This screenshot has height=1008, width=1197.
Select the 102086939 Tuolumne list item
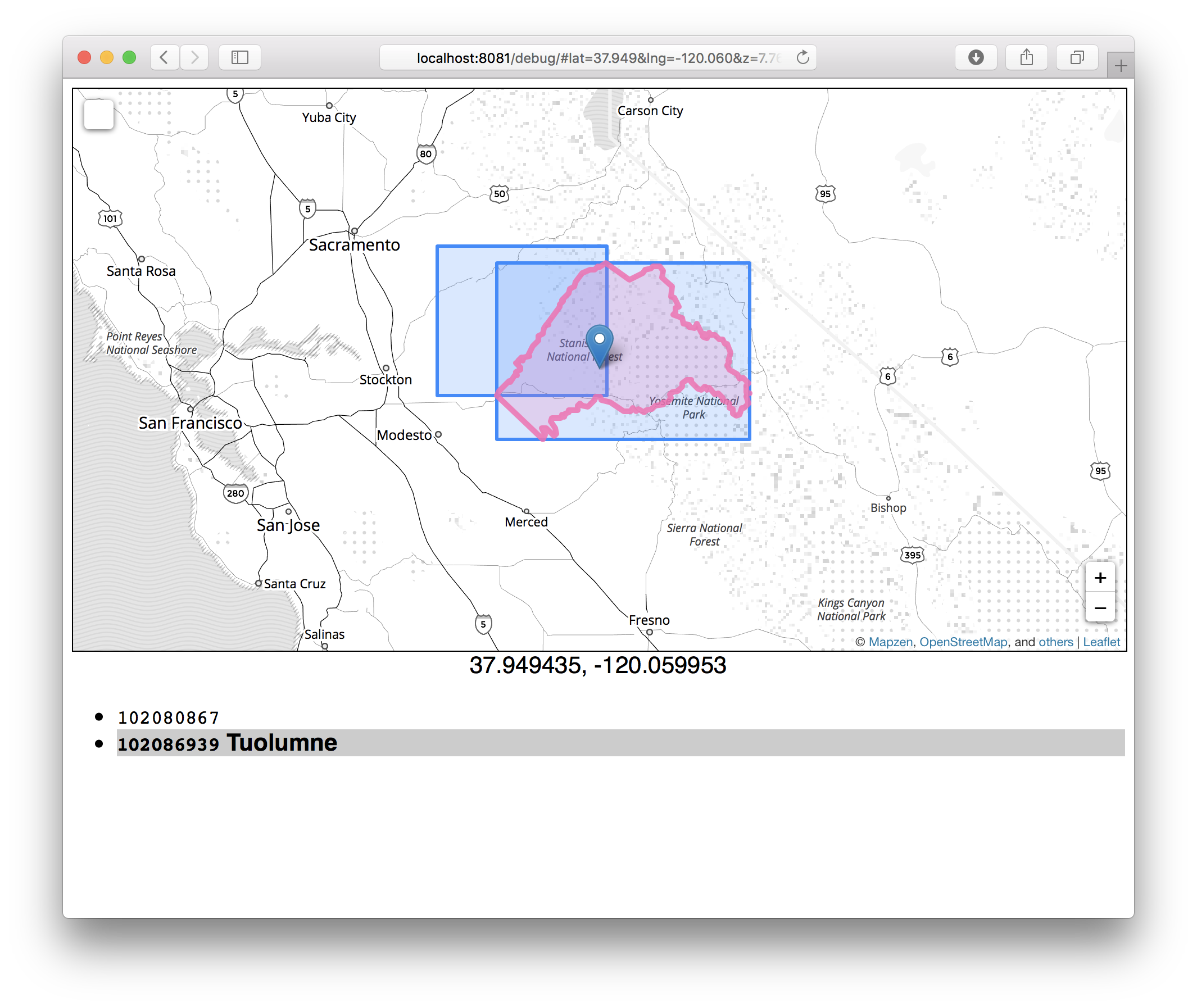click(227, 743)
